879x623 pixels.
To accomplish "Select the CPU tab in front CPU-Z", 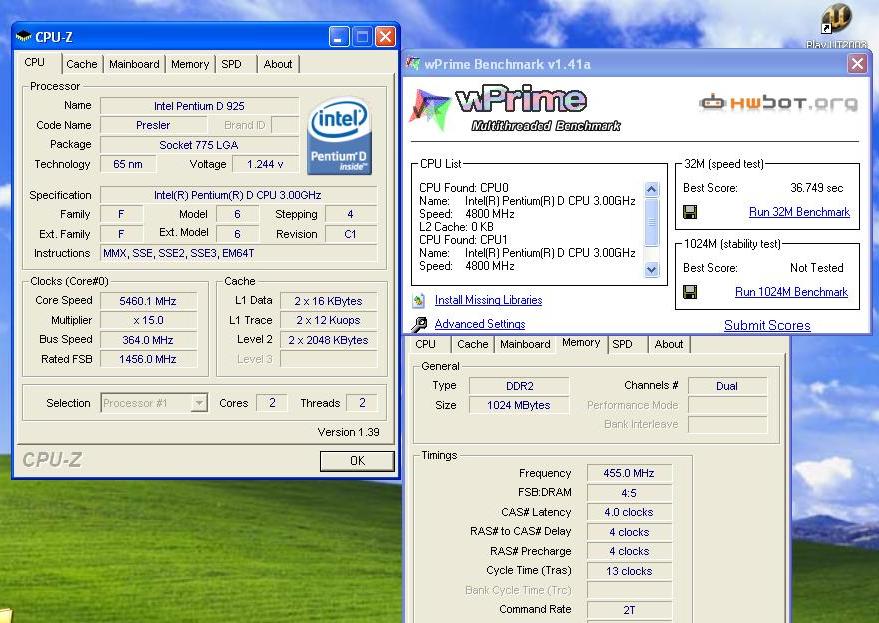I will [x=35, y=62].
